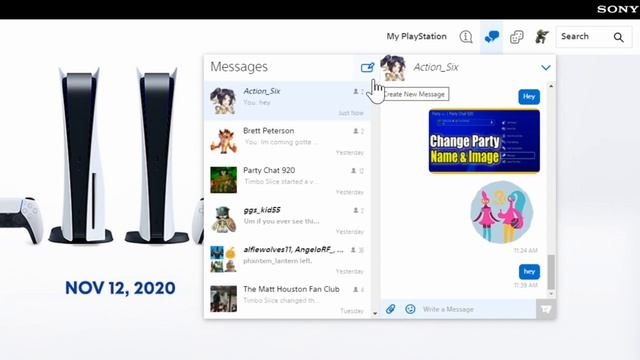Click the paperclip attachment icon

(x=390, y=309)
